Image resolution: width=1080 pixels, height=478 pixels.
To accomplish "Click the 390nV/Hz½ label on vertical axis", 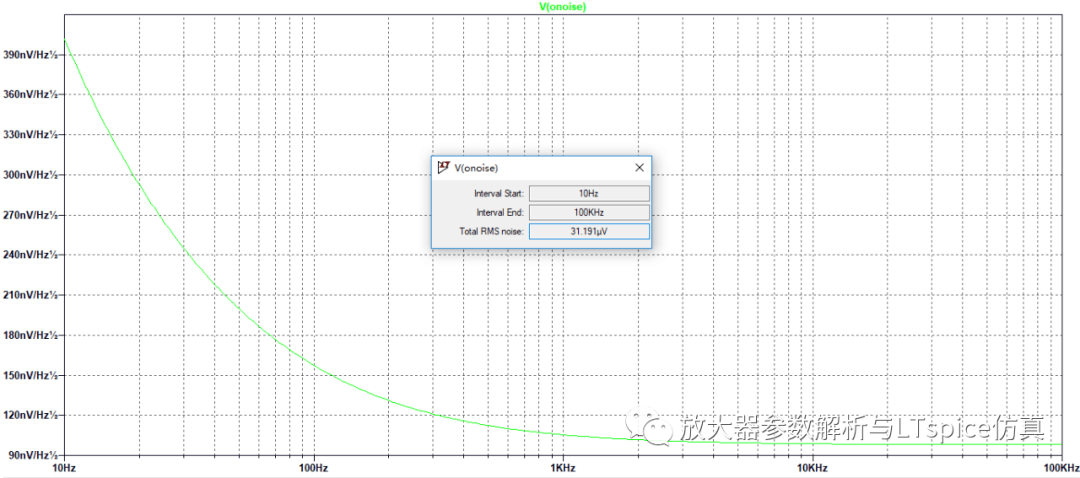I will click(30, 55).
